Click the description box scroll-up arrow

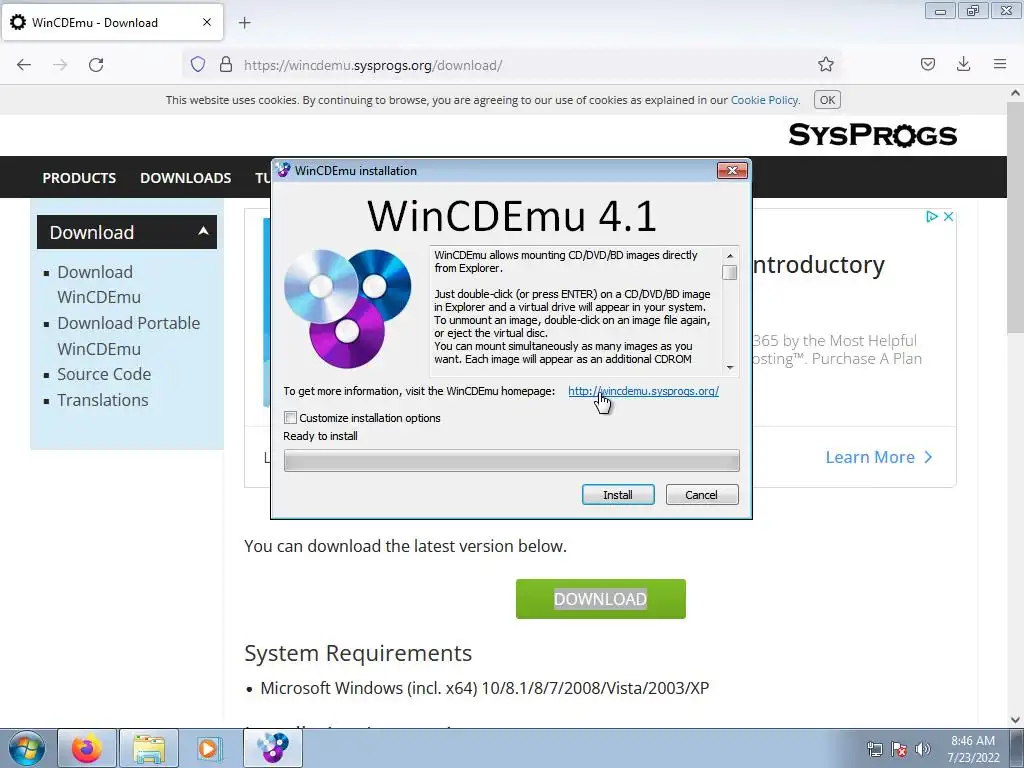[x=730, y=255]
